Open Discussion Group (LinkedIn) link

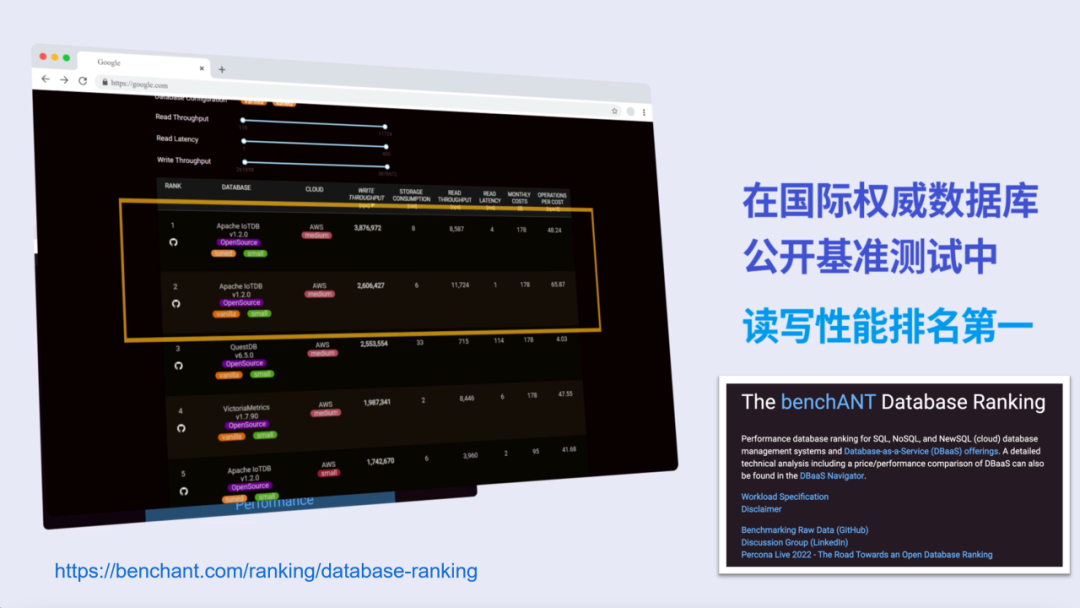[794, 543]
